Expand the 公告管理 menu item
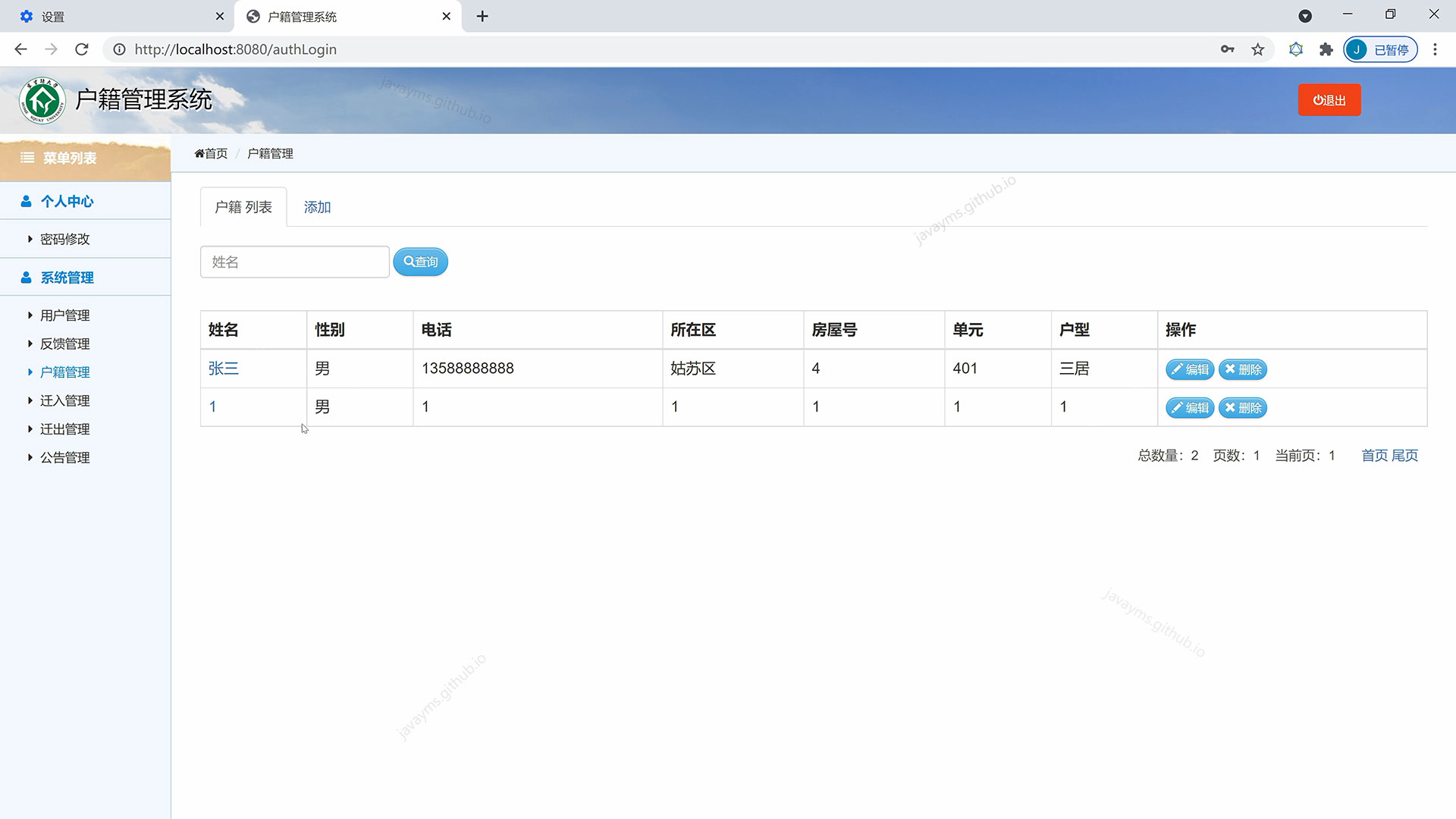Image resolution: width=1456 pixels, height=819 pixels. 64,457
